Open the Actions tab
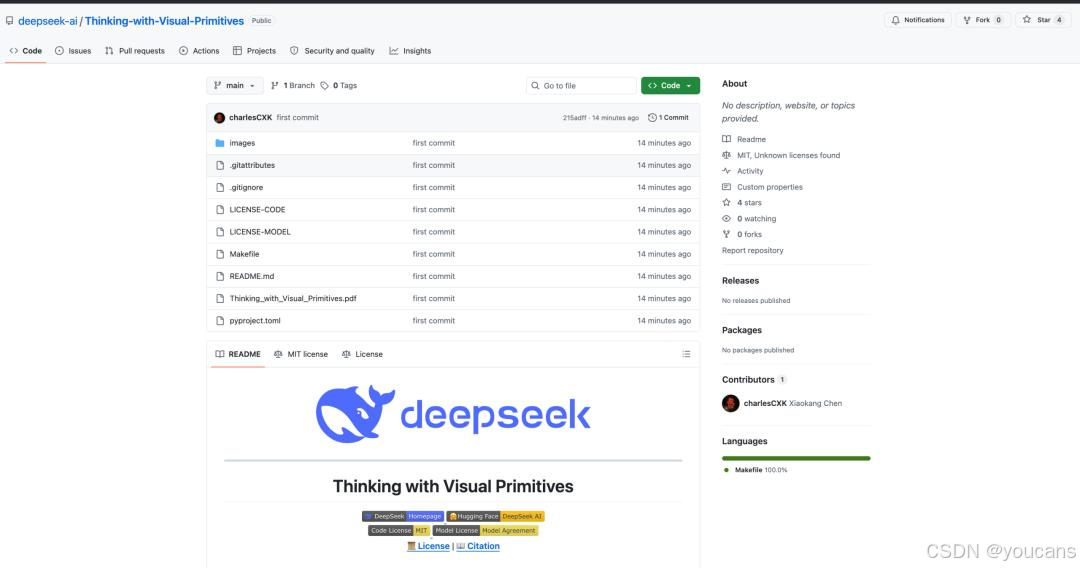 (x=199, y=51)
